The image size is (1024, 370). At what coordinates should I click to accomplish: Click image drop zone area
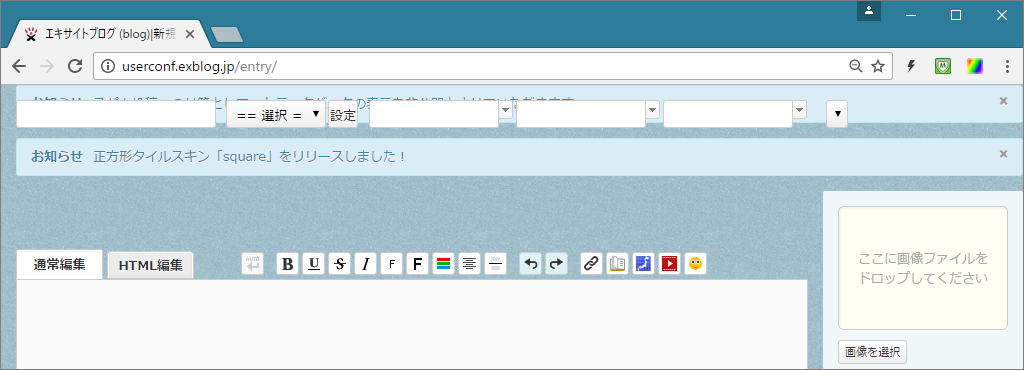pos(923,268)
